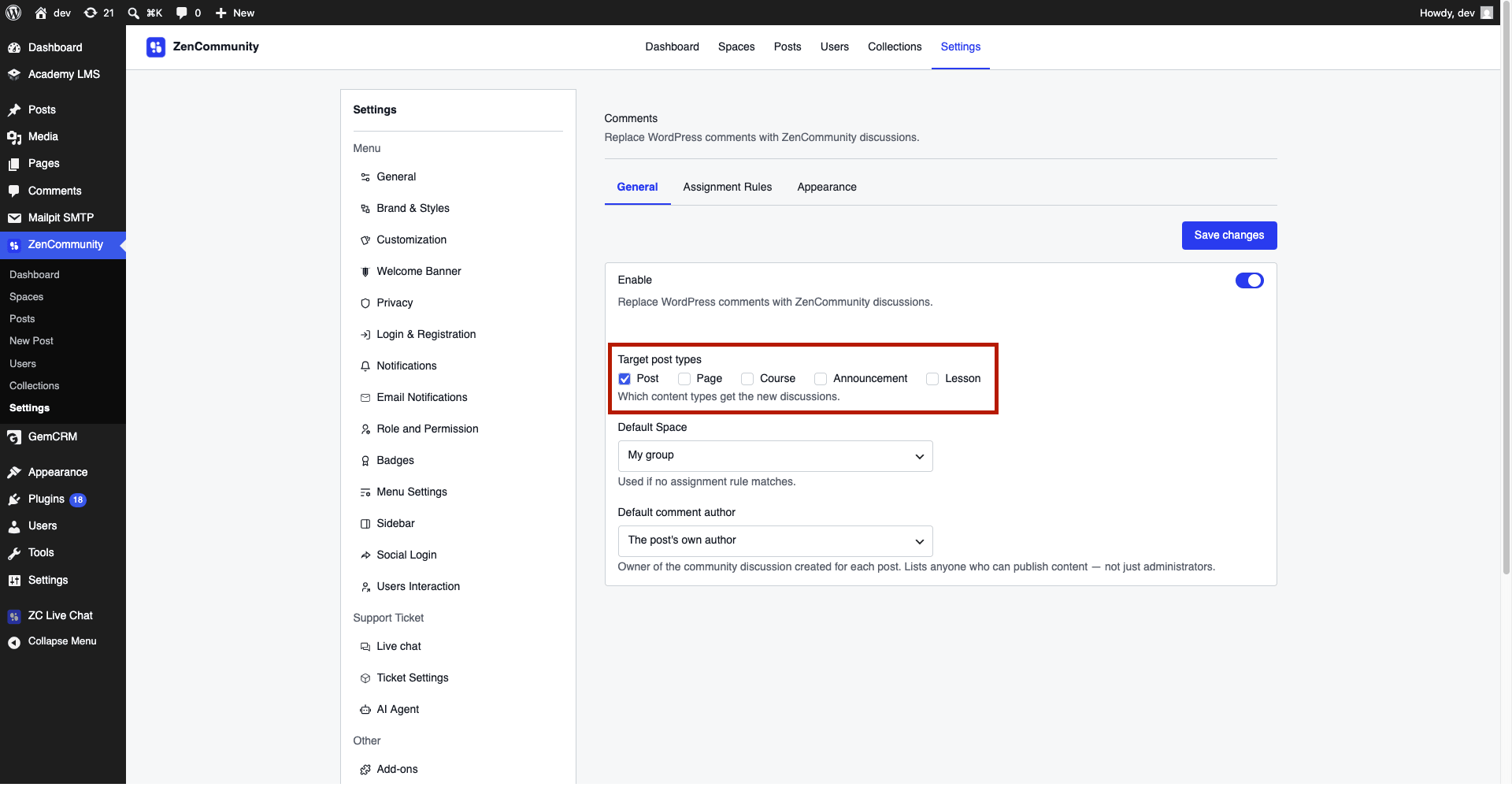This screenshot has width=1512, height=802.
Task: Open the Collections top navigation tab
Action: coord(895,47)
